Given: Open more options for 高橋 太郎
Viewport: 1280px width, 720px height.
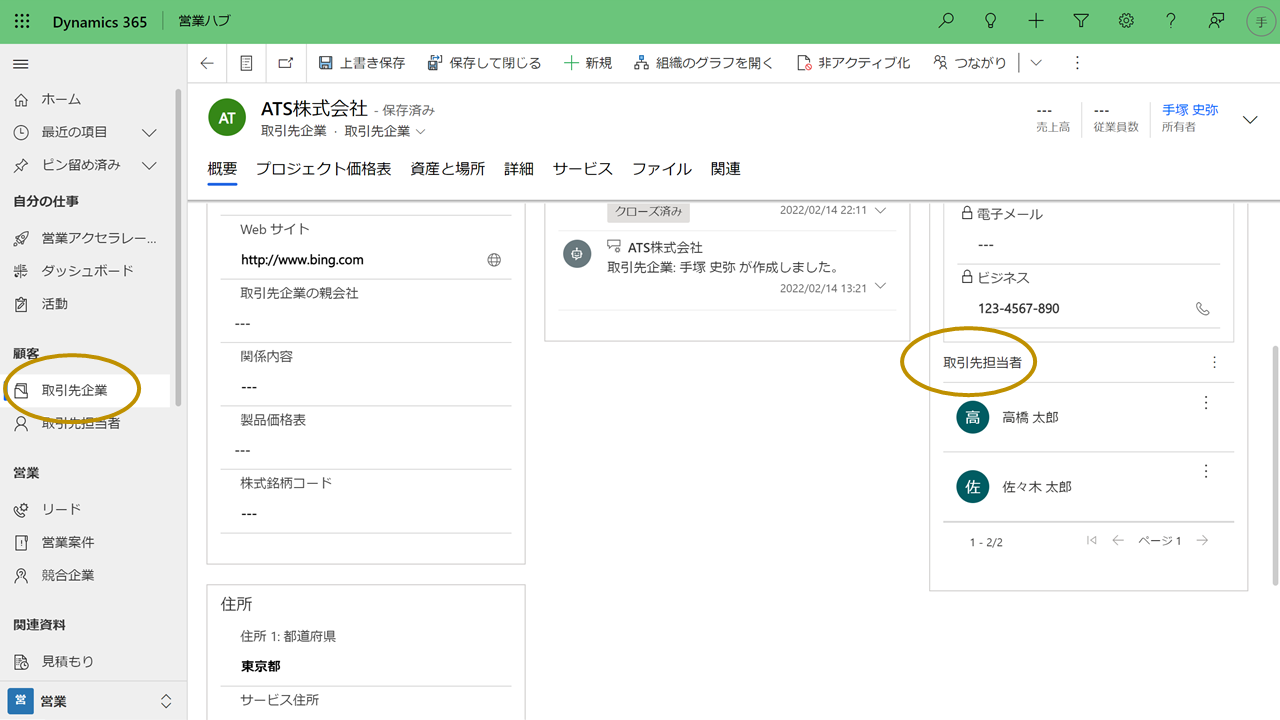Looking at the screenshot, I should 1206,402.
